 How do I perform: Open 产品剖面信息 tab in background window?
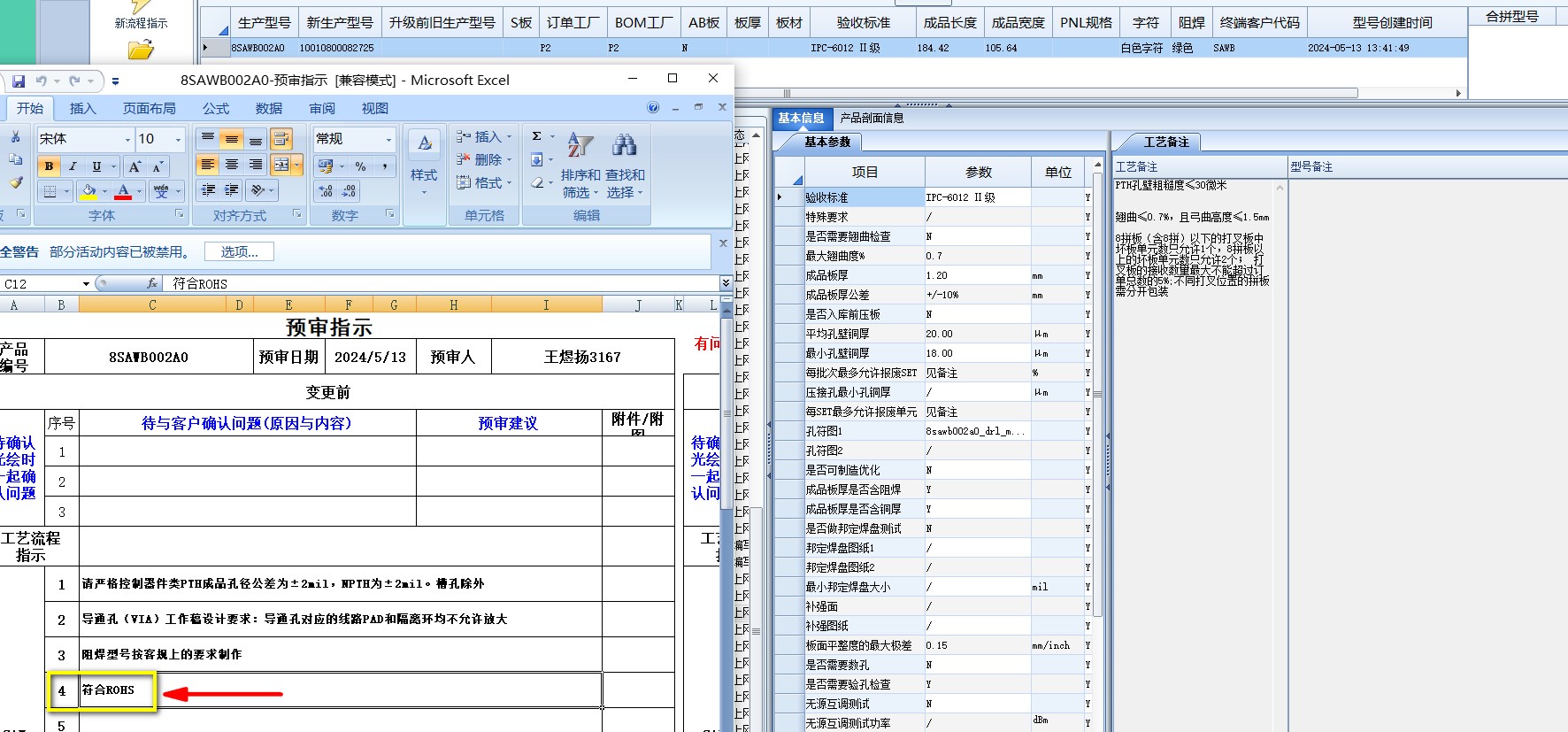872,118
